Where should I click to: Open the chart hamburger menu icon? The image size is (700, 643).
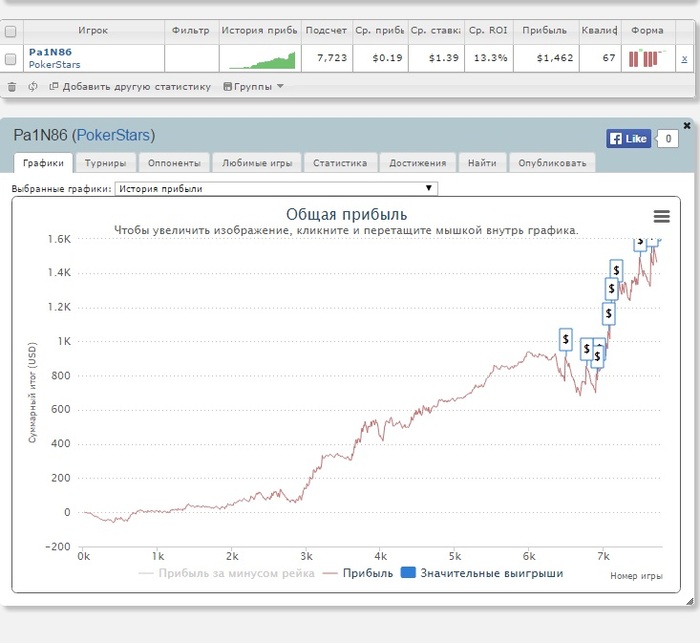[662, 217]
